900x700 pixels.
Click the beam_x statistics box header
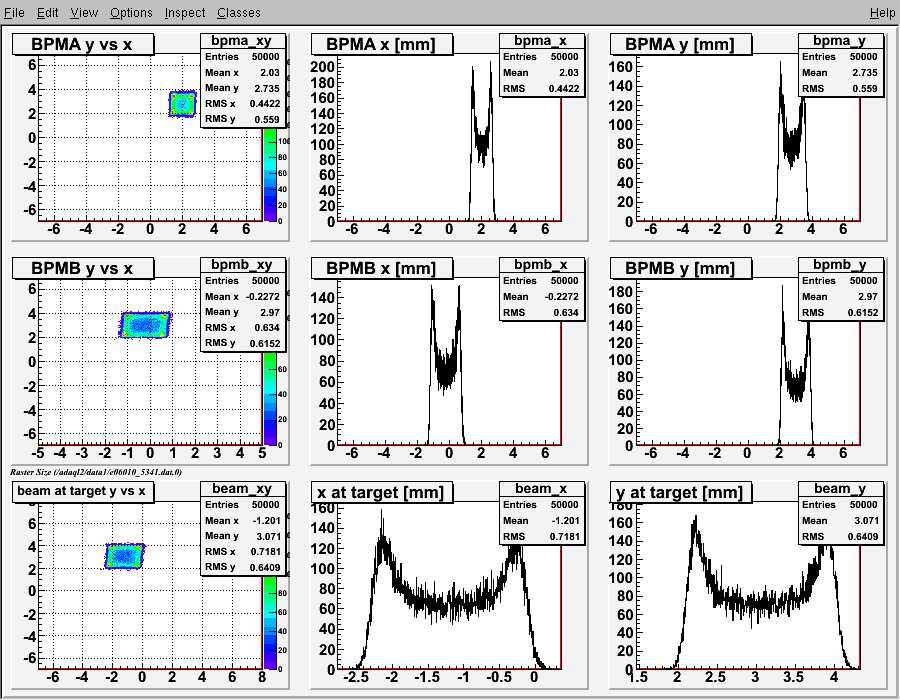(541, 488)
